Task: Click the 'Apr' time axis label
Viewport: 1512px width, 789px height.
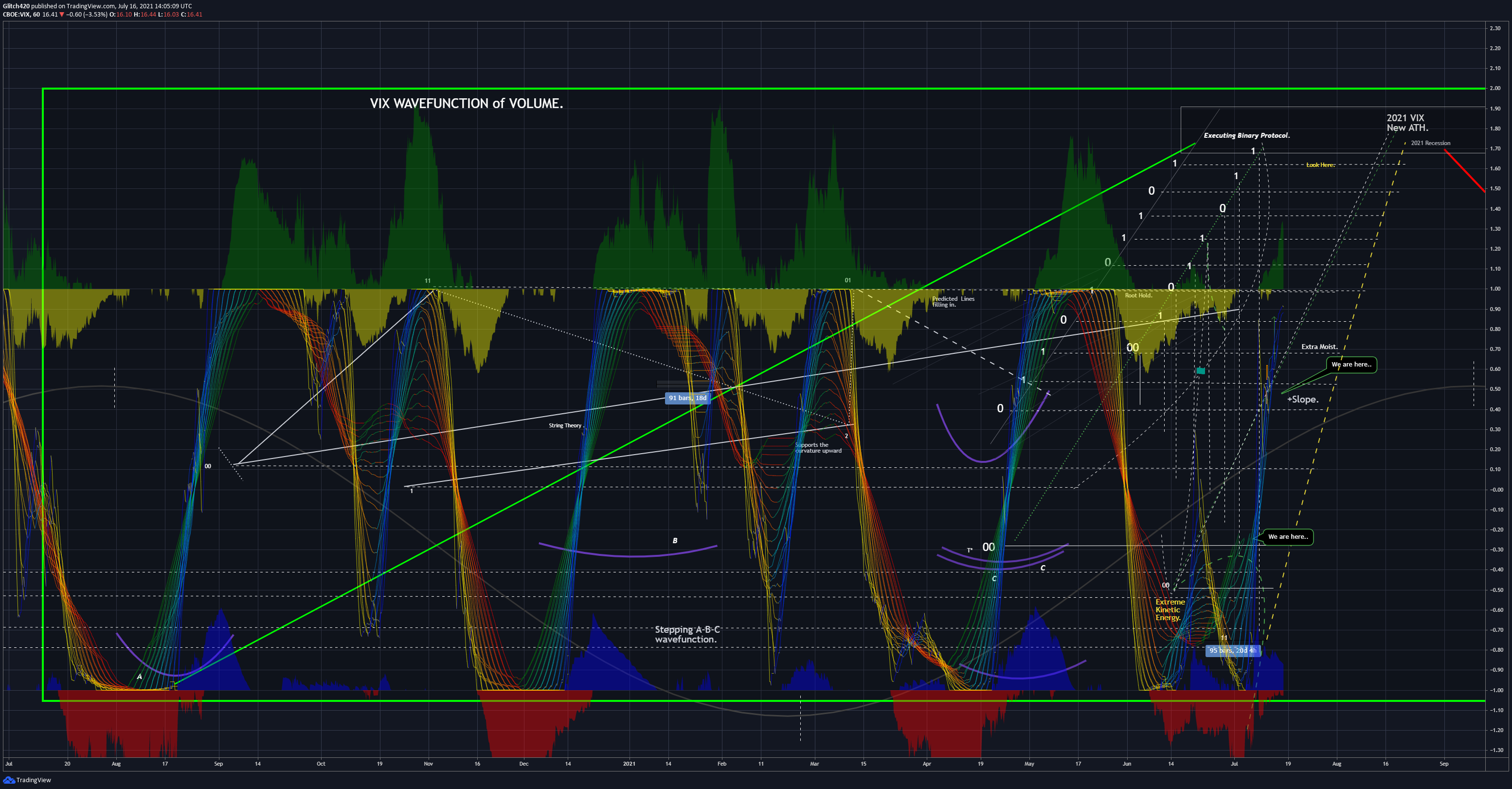Action: (927, 764)
